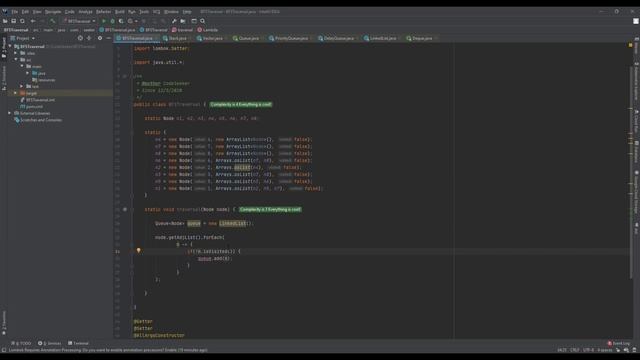Open the TODO tool window
Image resolution: width=640 pixels, height=360 pixels.
21,343
